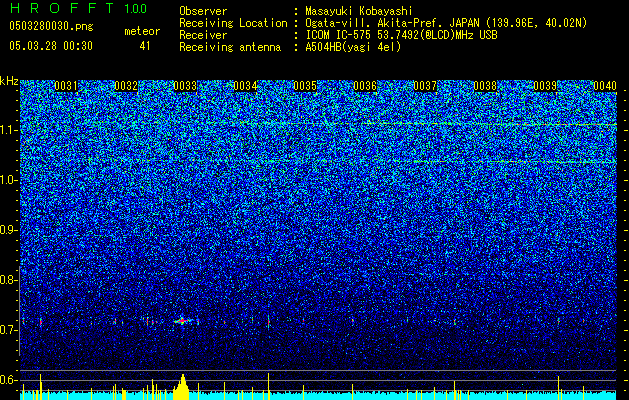Click the 0.6 kHz axis label
The height and width of the screenshot is (400, 629).
[8, 380]
